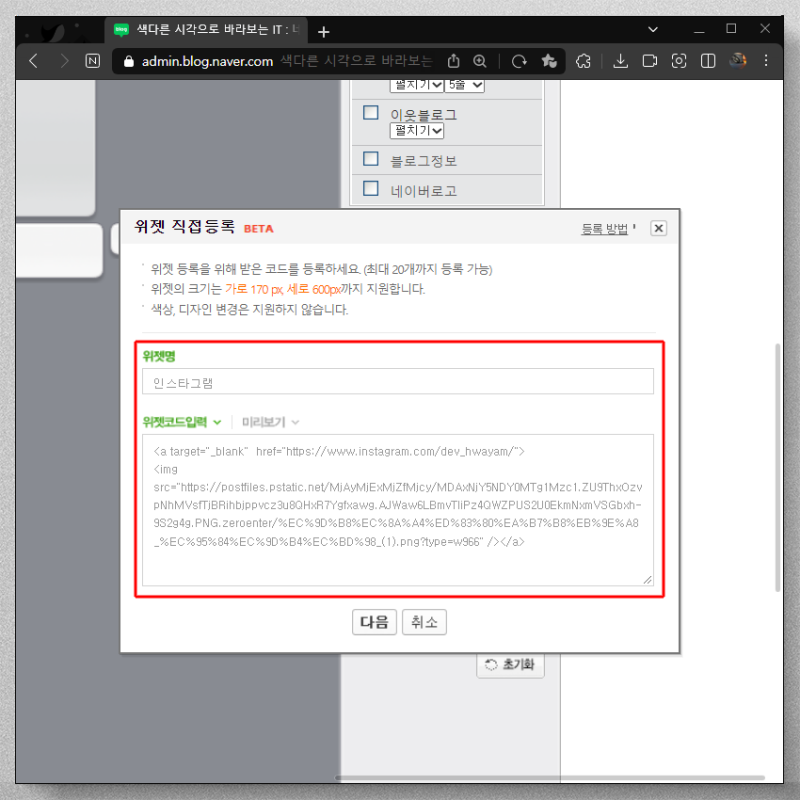Image resolution: width=800 pixels, height=800 pixels.
Task: Maximize the browser window
Action: tap(731, 29)
